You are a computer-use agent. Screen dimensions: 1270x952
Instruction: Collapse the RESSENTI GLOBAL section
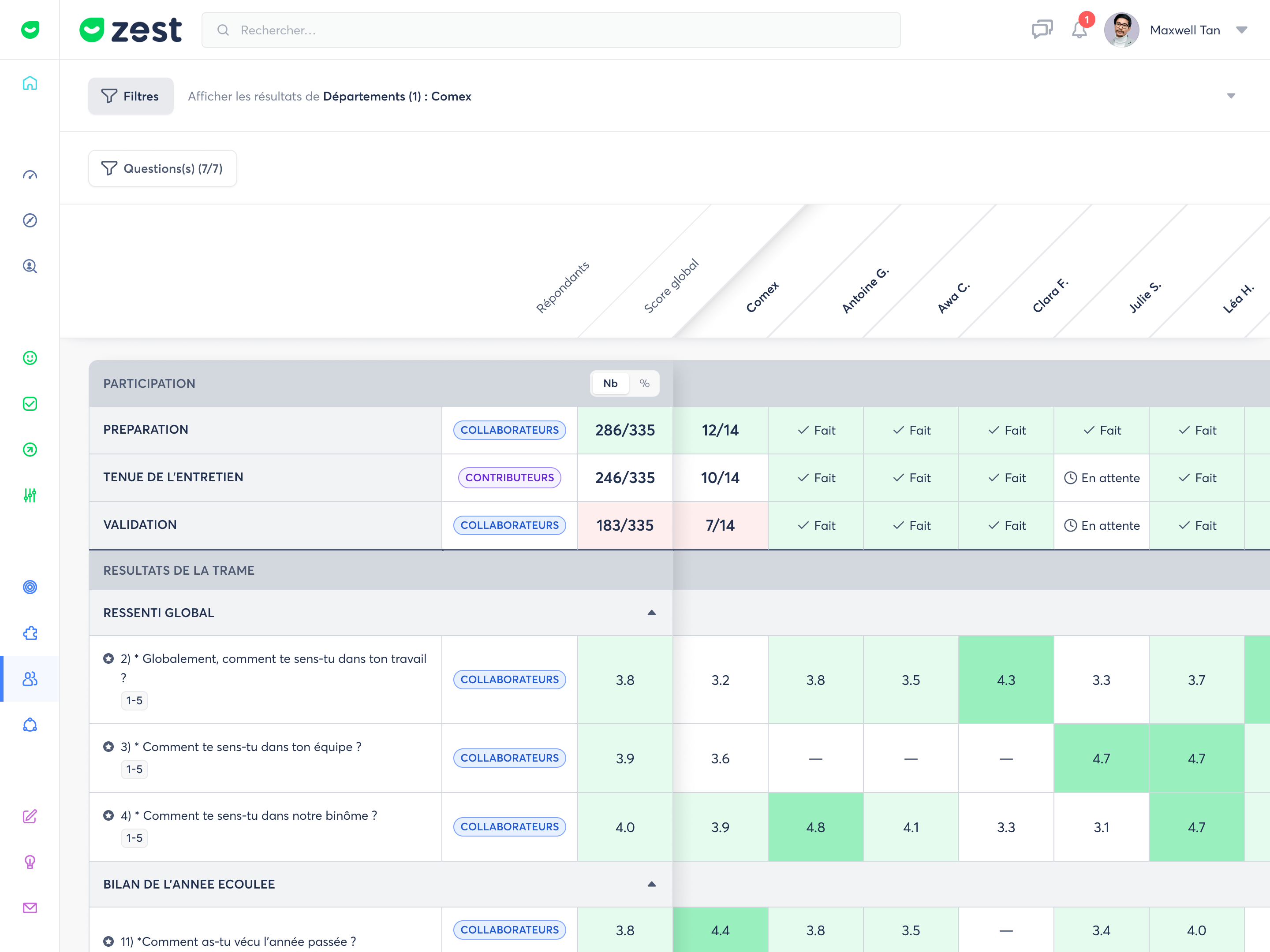tap(652, 613)
